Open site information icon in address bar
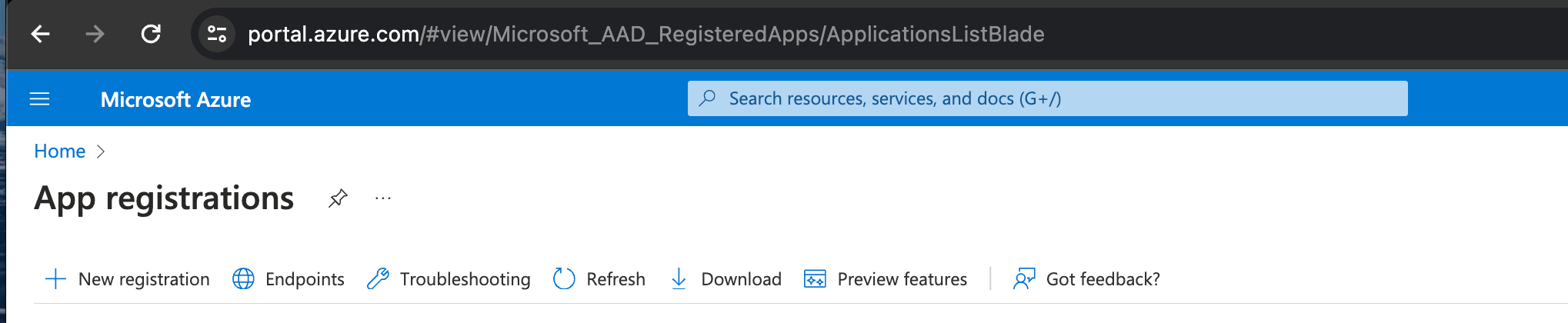Image resolution: width=1568 pixels, height=323 pixels. (x=217, y=34)
